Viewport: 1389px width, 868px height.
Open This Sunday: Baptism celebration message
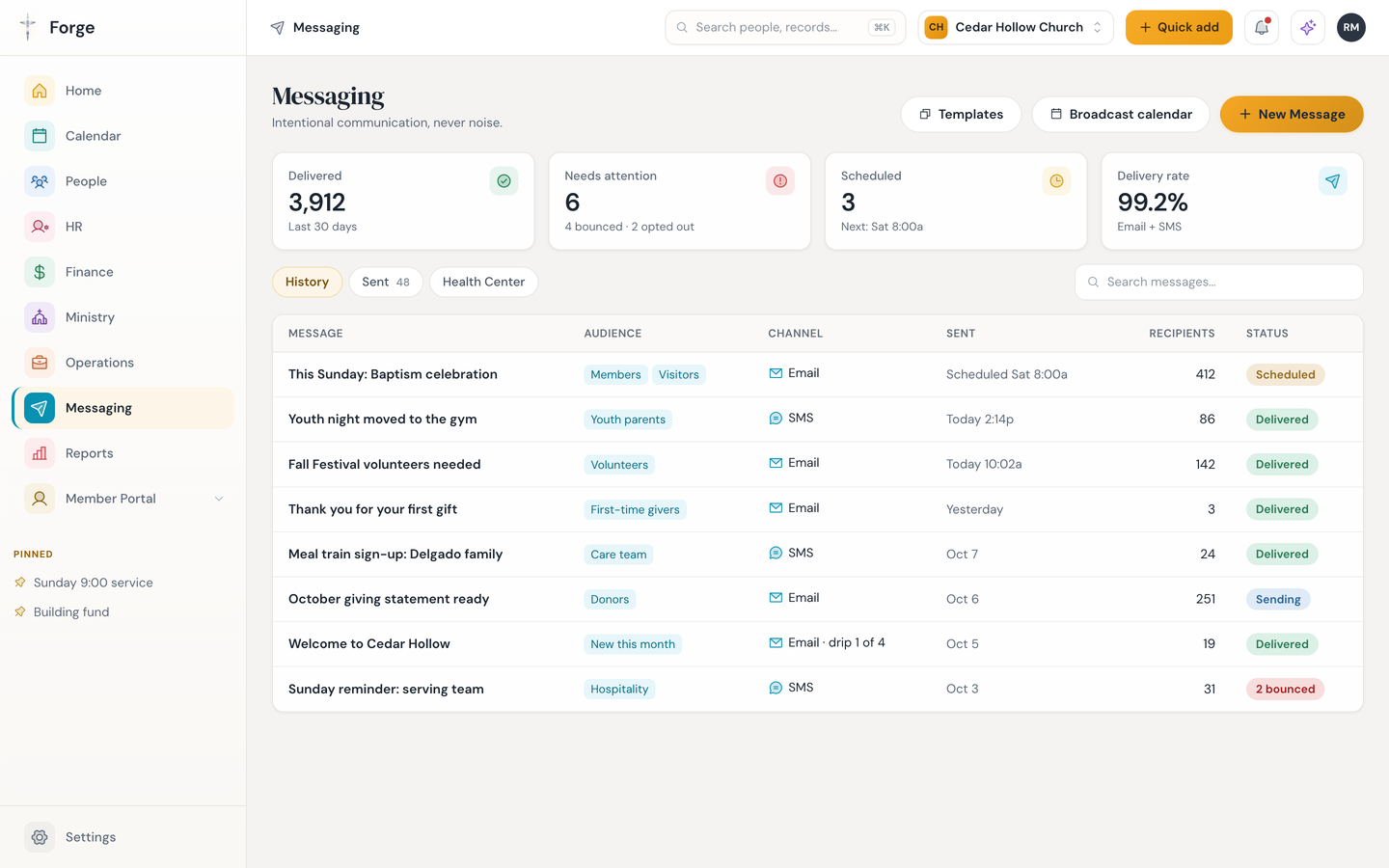click(393, 374)
